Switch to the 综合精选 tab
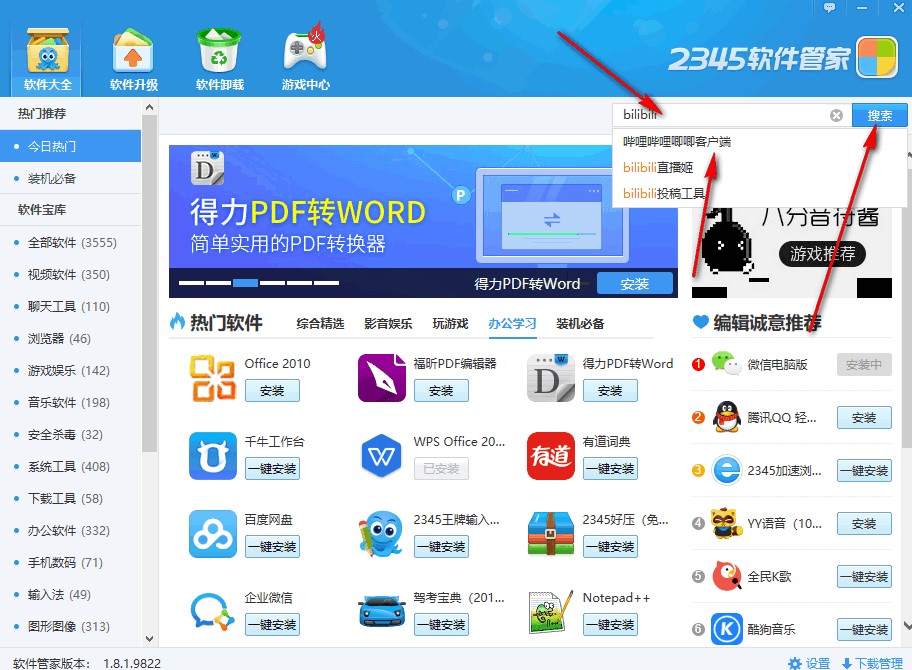912x670 pixels. click(x=320, y=323)
